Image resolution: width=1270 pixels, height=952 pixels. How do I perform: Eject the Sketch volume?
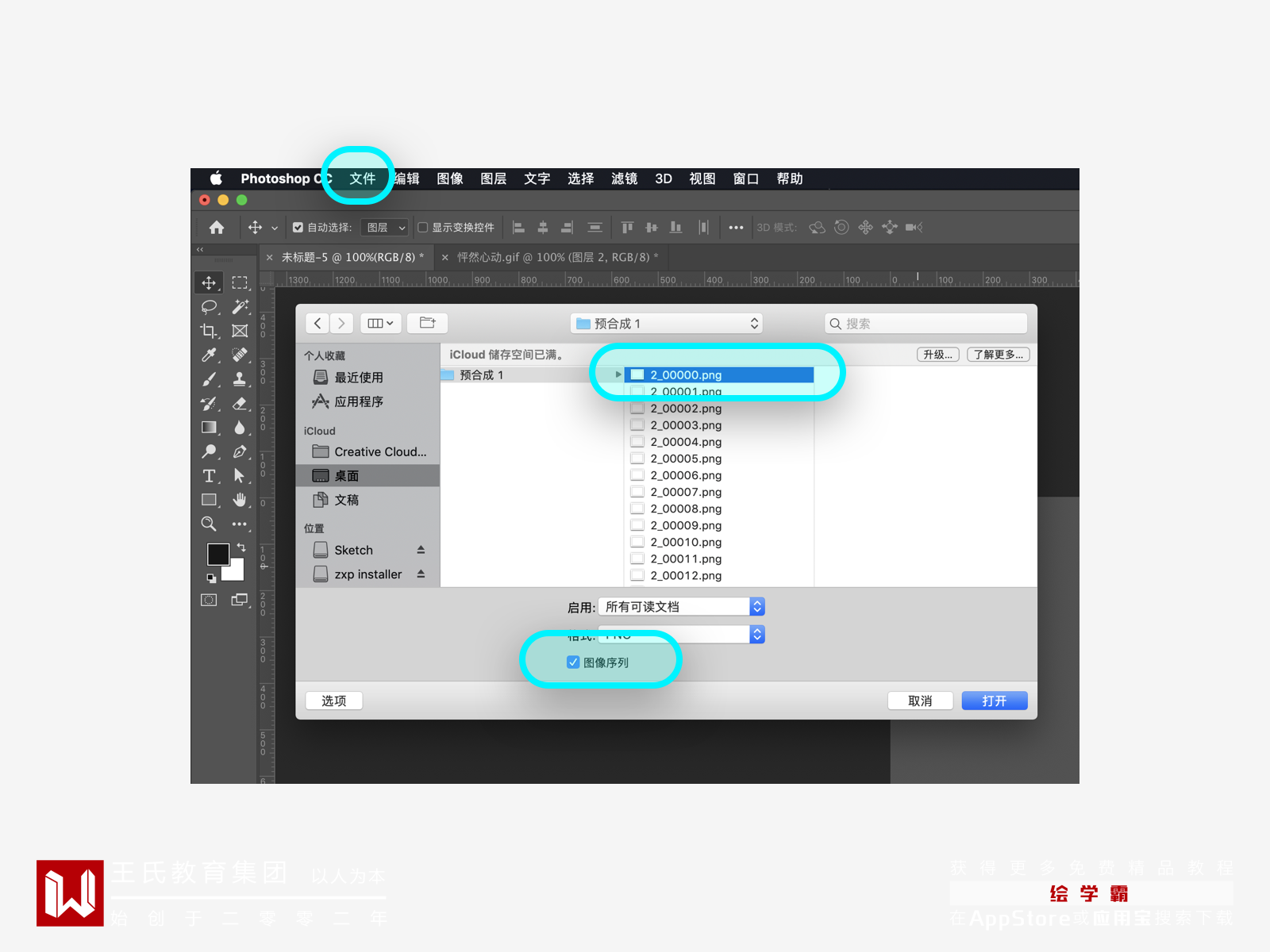(421, 550)
